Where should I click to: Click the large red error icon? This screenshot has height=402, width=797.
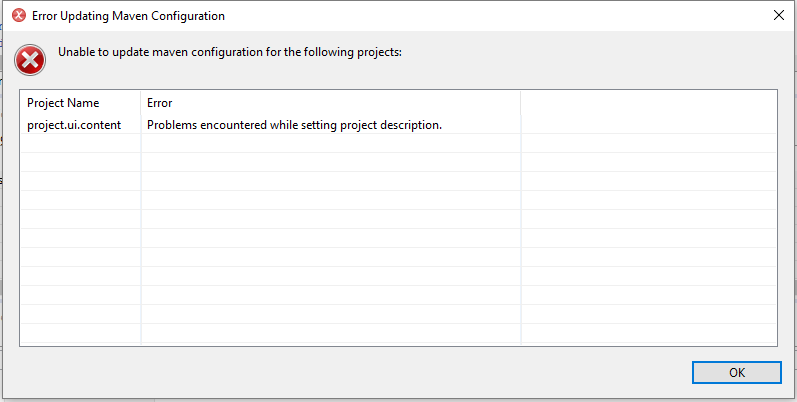pyautogui.click(x=31, y=60)
